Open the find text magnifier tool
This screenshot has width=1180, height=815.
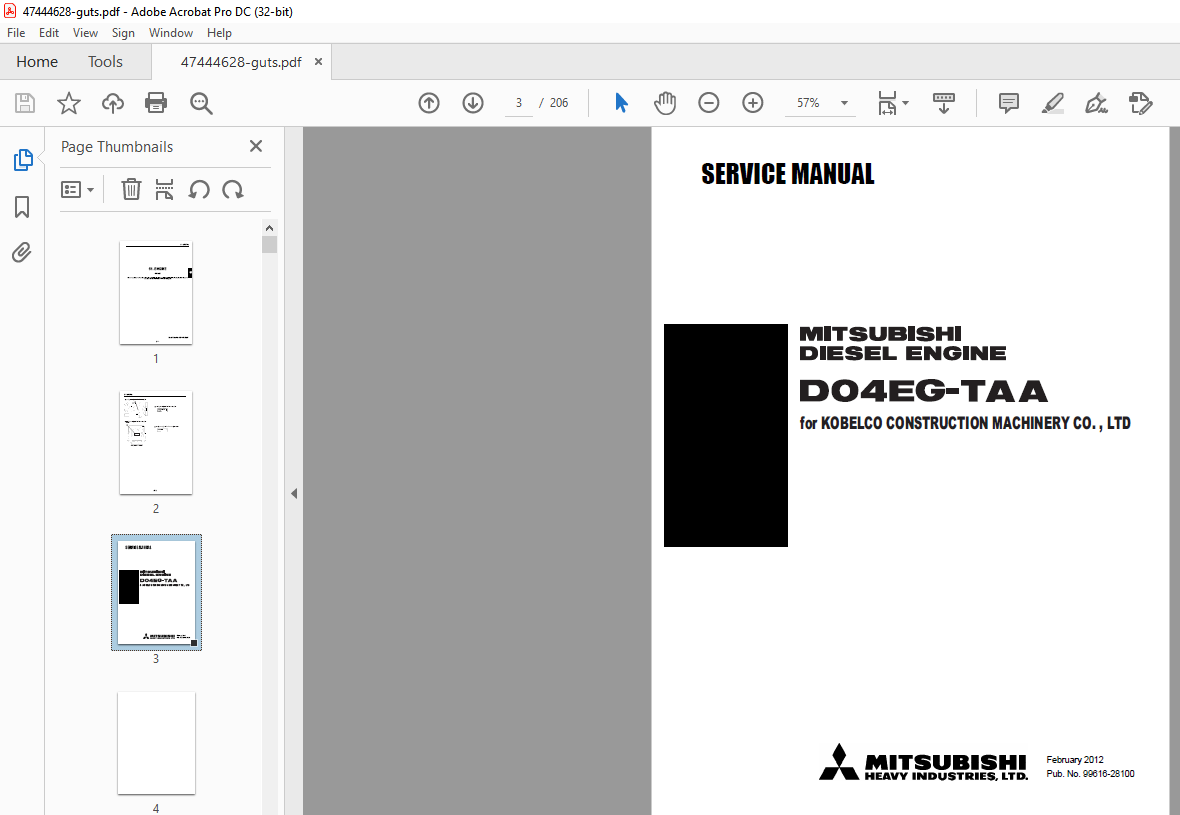coord(201,103)
